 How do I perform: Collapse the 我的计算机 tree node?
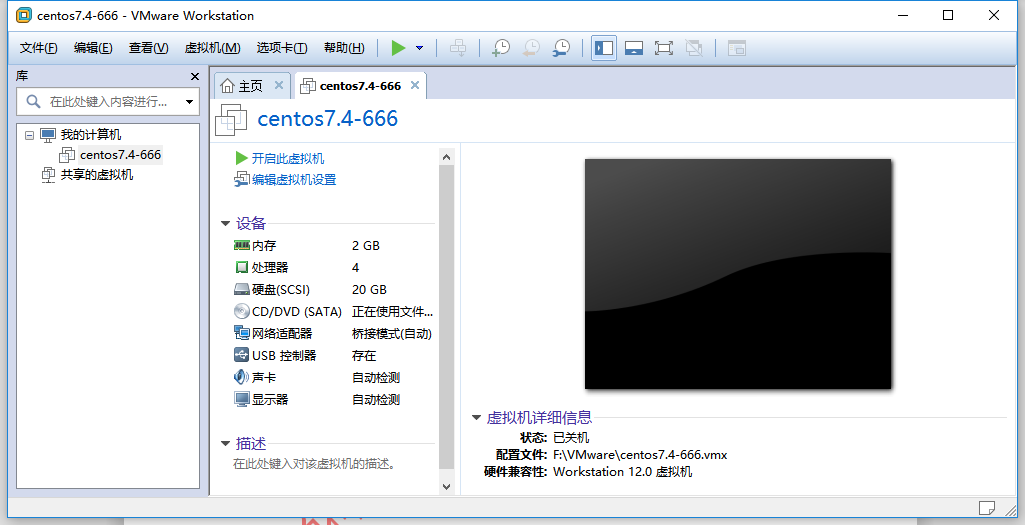[29, 135]
